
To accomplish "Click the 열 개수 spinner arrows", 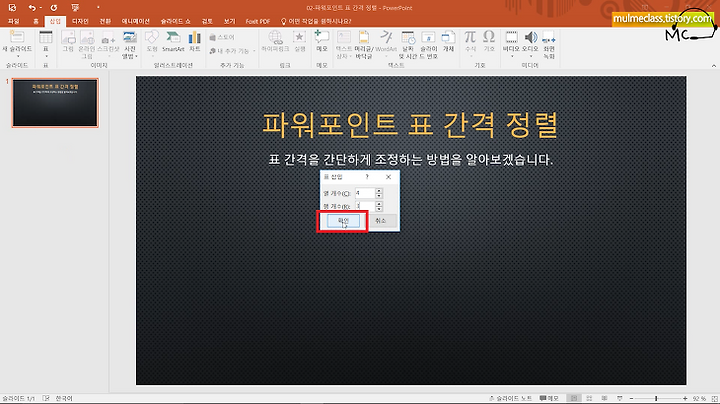I will pos(379,193).
